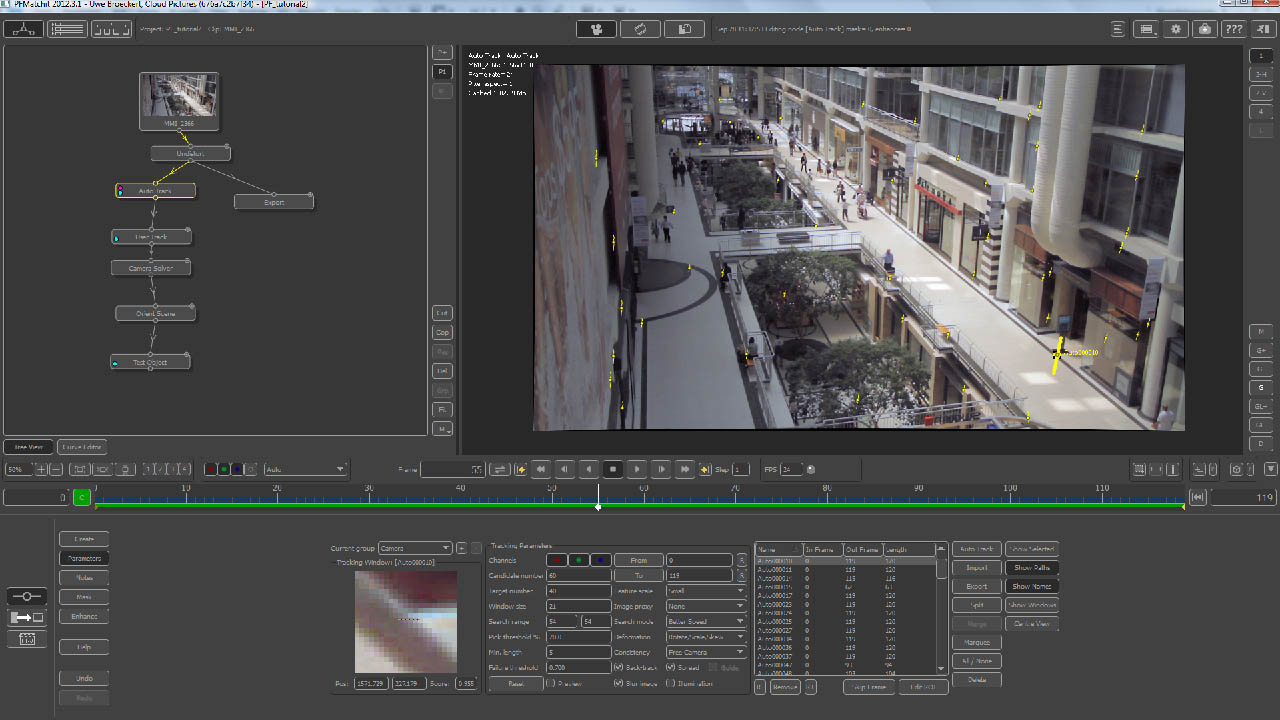The width and height of the screenshot is (1280, 720).
Task: Toggle the Blur image checkbox
Action: coord(618,683)
